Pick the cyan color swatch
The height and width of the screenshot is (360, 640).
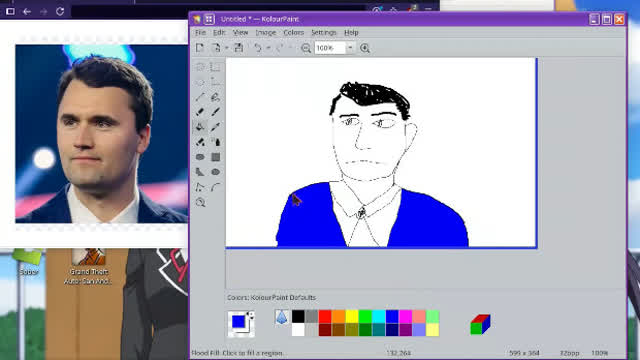379,316
